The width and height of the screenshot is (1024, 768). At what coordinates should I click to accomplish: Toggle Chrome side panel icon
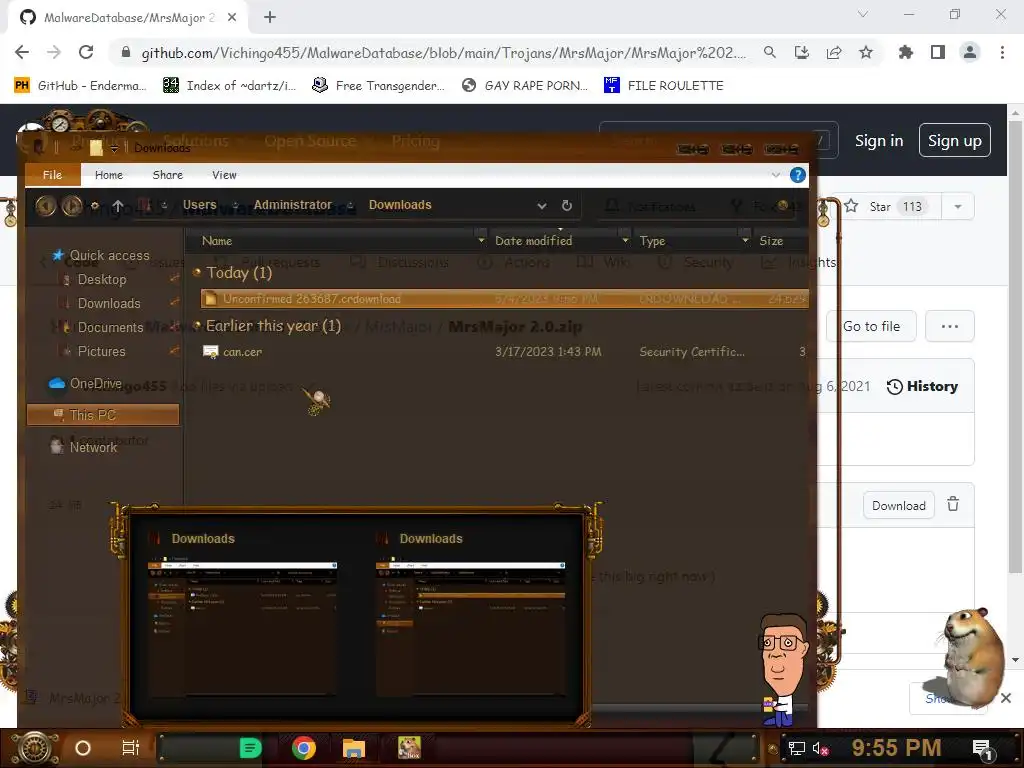[x=938, y=52]
